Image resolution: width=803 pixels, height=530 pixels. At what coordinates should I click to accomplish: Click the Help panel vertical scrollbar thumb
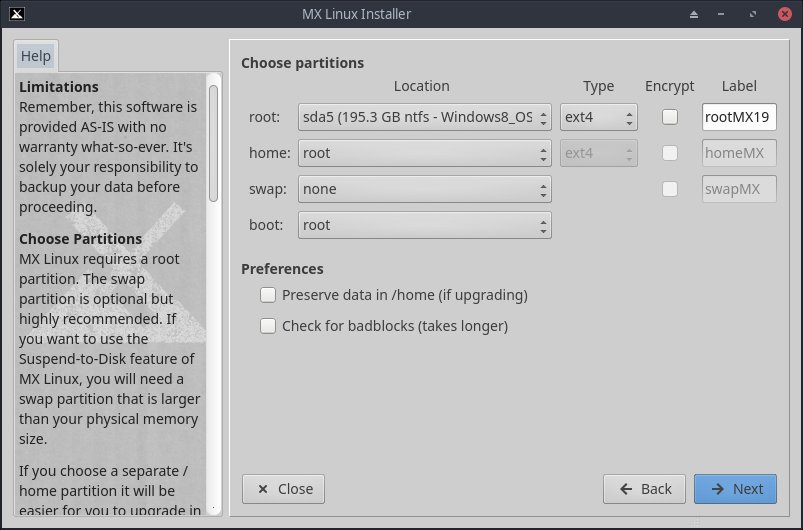214,143
